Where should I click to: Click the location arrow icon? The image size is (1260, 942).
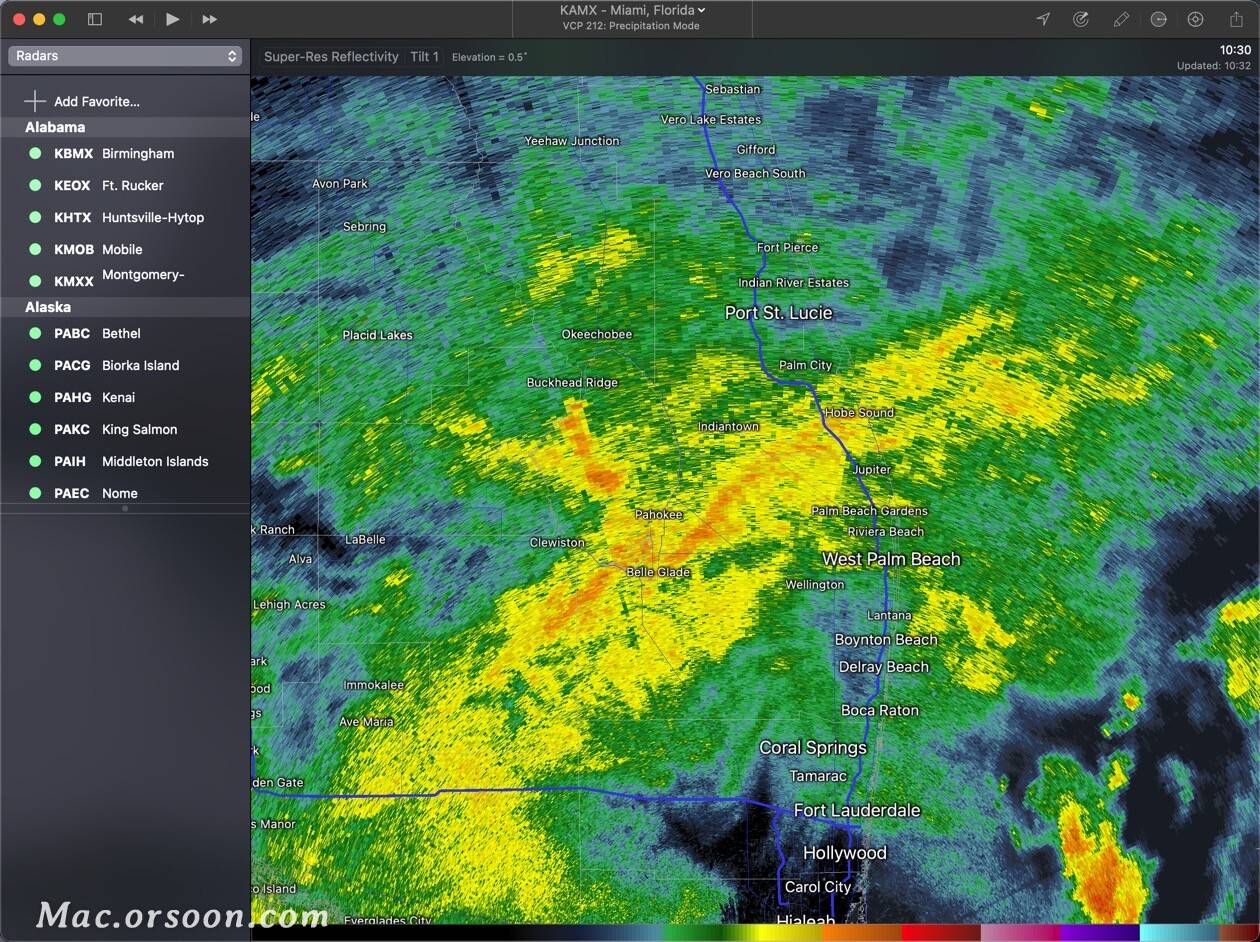tap(1043, 19)
